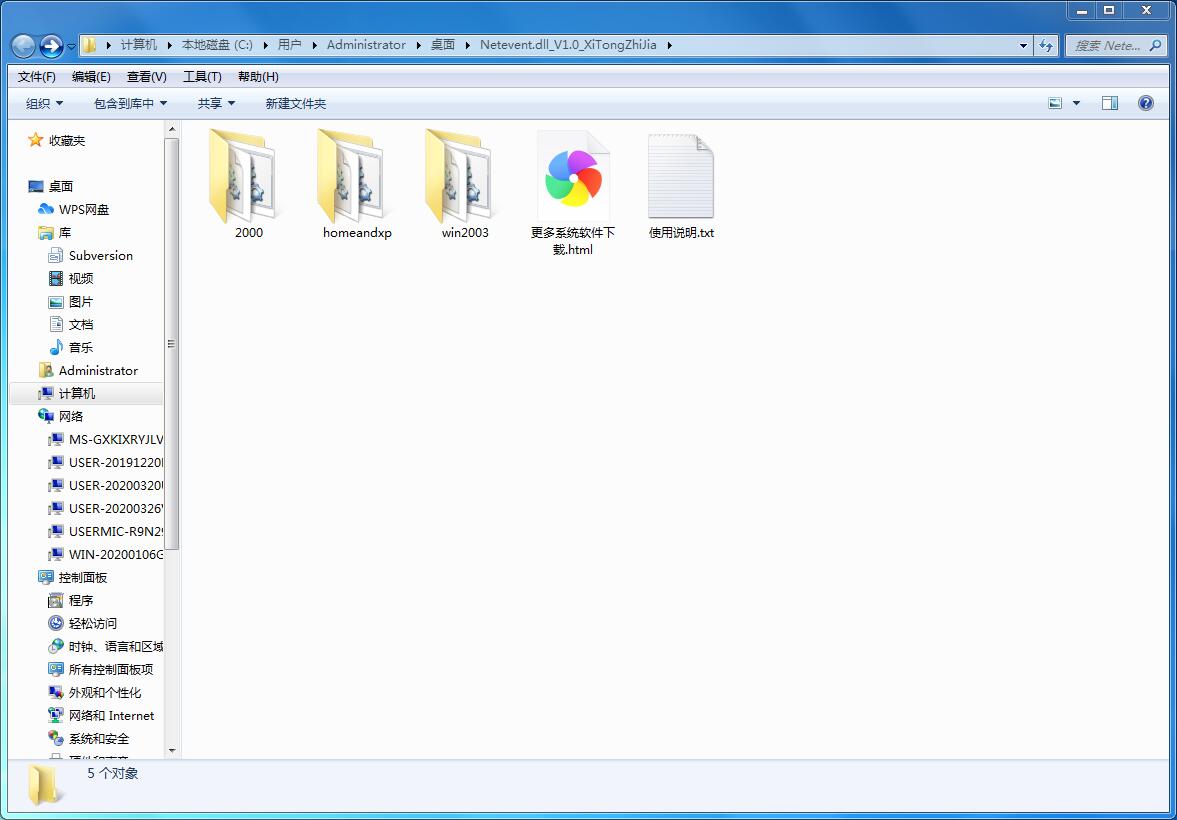
Task: Open the 文件(F) menu
Action: click(x=37, y=77)
